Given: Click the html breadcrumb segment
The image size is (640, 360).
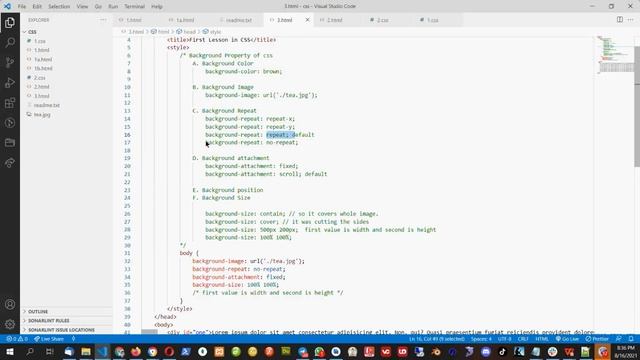Looking at the screenshot, I should [x=160, y=31].
